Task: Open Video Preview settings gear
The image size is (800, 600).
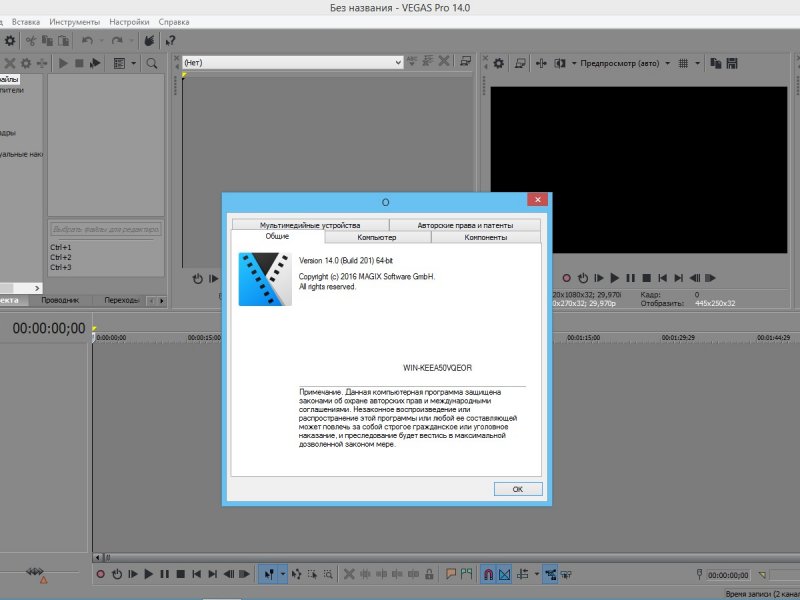Action: tap(498, 63)
